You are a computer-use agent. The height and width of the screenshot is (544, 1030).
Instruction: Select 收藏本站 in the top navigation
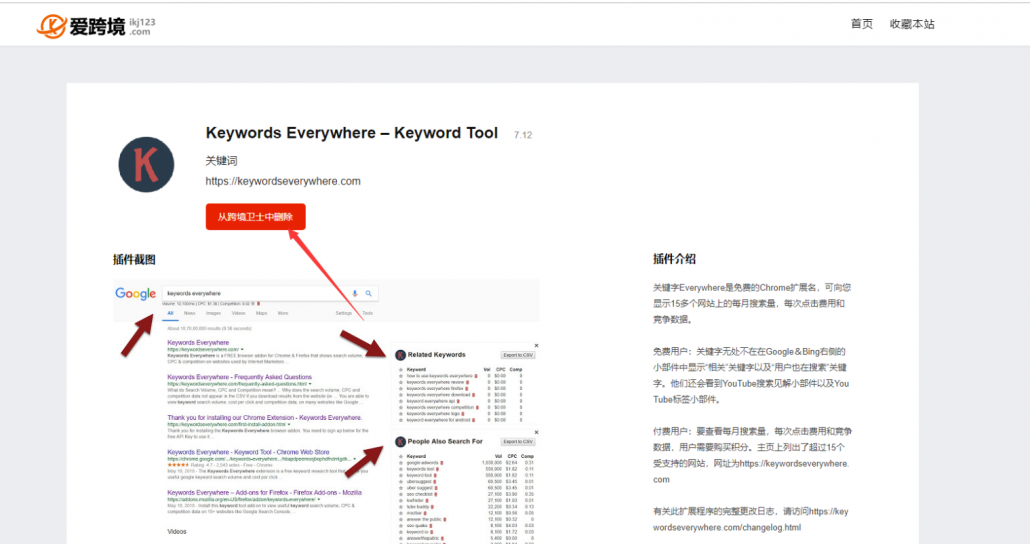click(912, 24)
